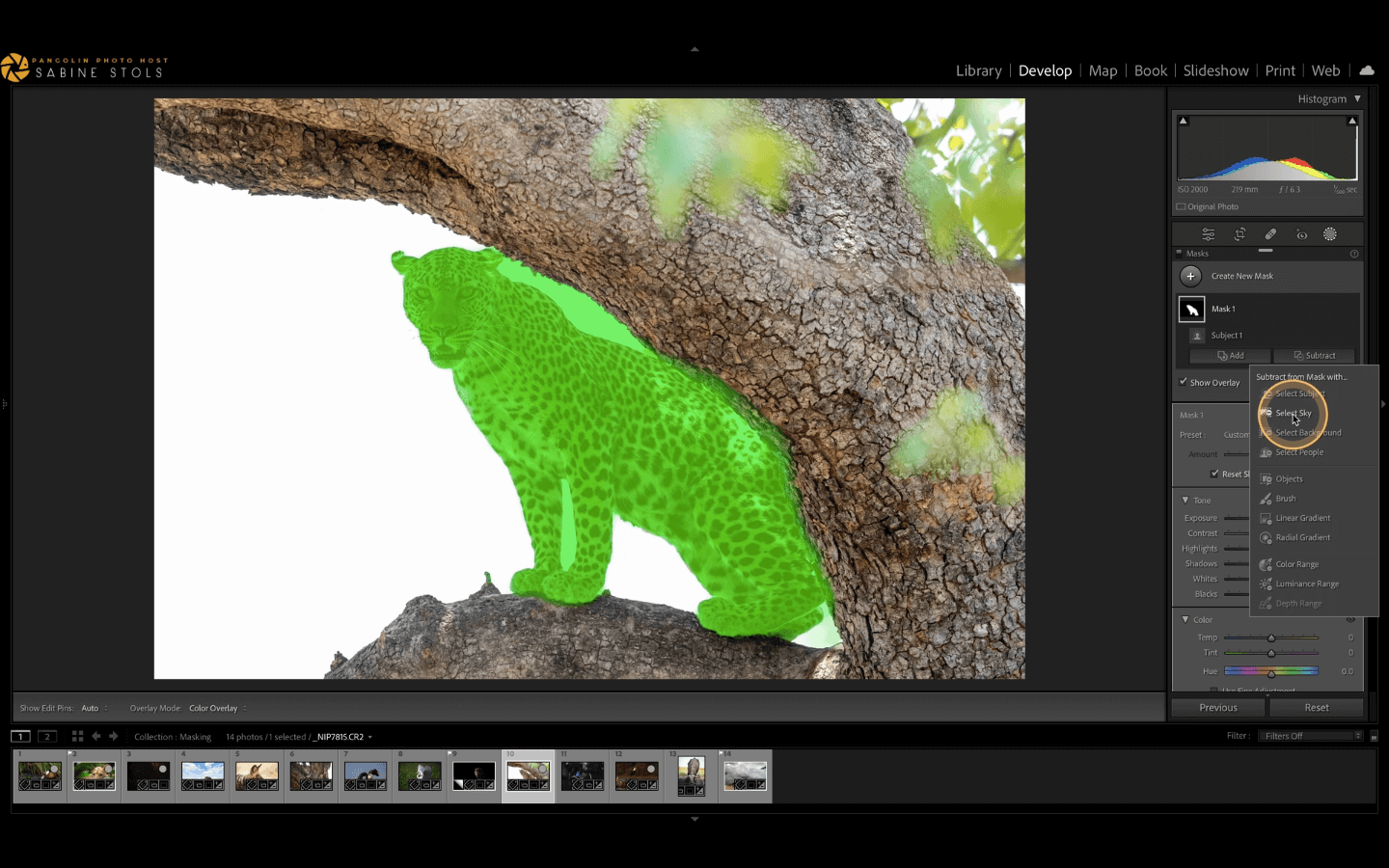The width and height of the screenshot is (1389, 868).
Task: Click the cloud sync icon
Action: coord(1366,70)
